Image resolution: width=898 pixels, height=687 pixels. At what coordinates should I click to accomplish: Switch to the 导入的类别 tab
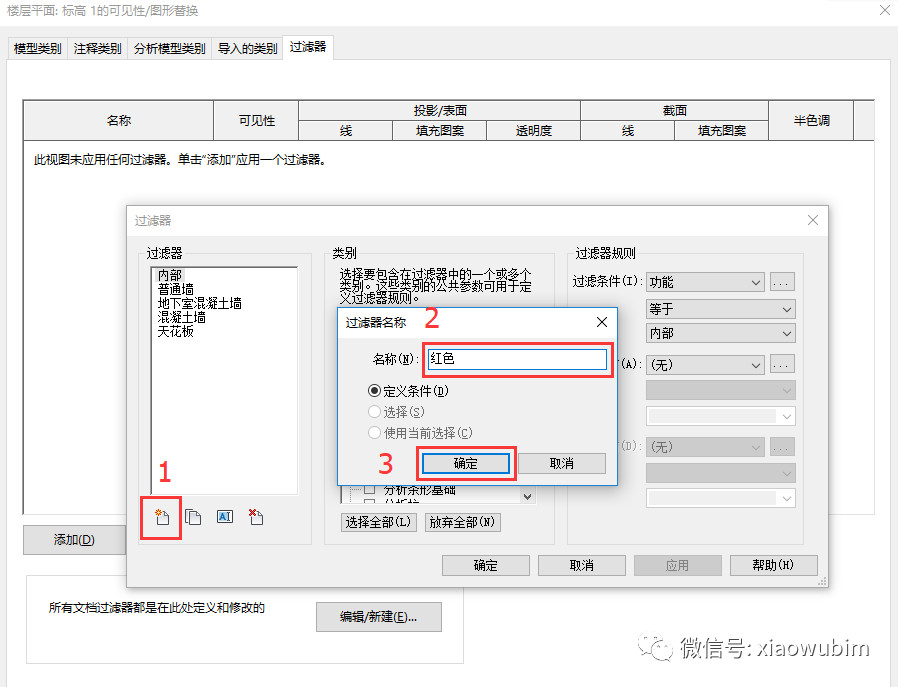(247, 49)
